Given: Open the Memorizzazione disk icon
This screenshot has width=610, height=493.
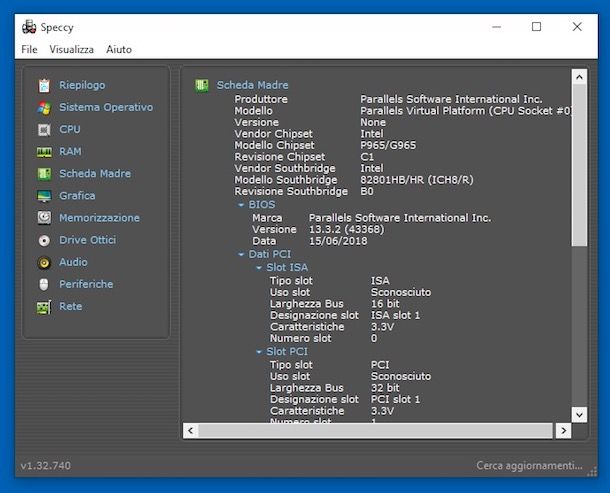Looking at the screenshot, I should coord(43,218).
